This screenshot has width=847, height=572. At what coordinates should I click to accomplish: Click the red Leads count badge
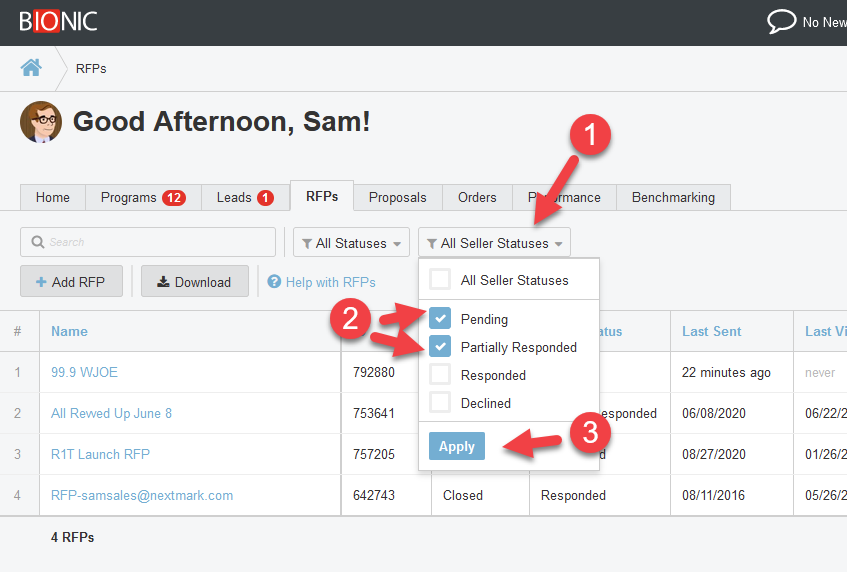click(265, 198)
